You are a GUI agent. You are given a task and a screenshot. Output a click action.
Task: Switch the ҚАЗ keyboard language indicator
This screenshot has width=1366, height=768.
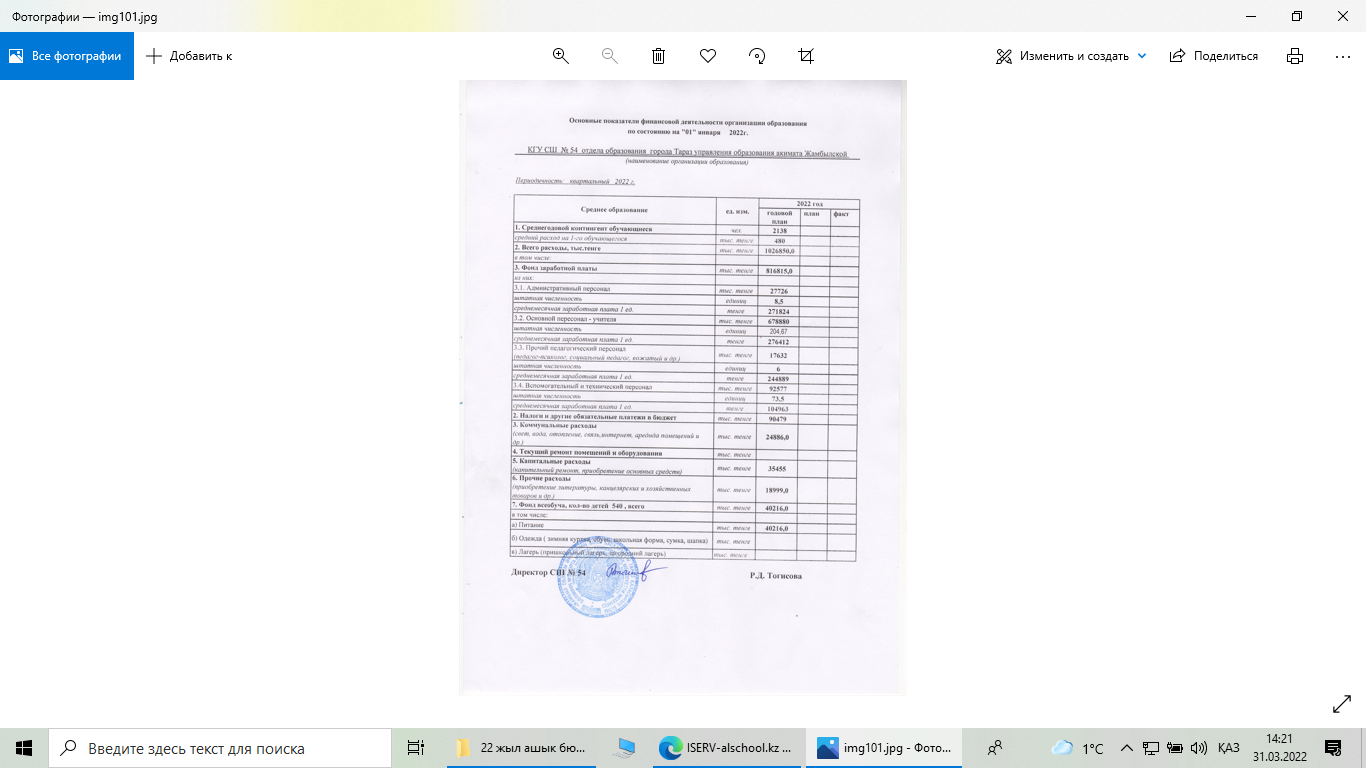pos(1229,748)
